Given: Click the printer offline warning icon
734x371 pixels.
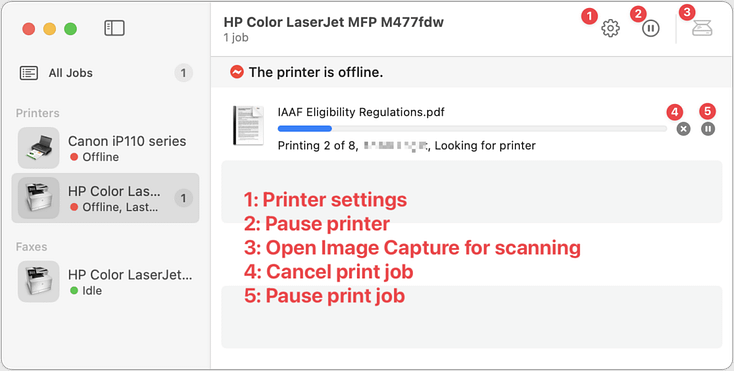Looking at the screenshot, I should tap(237, 72).
